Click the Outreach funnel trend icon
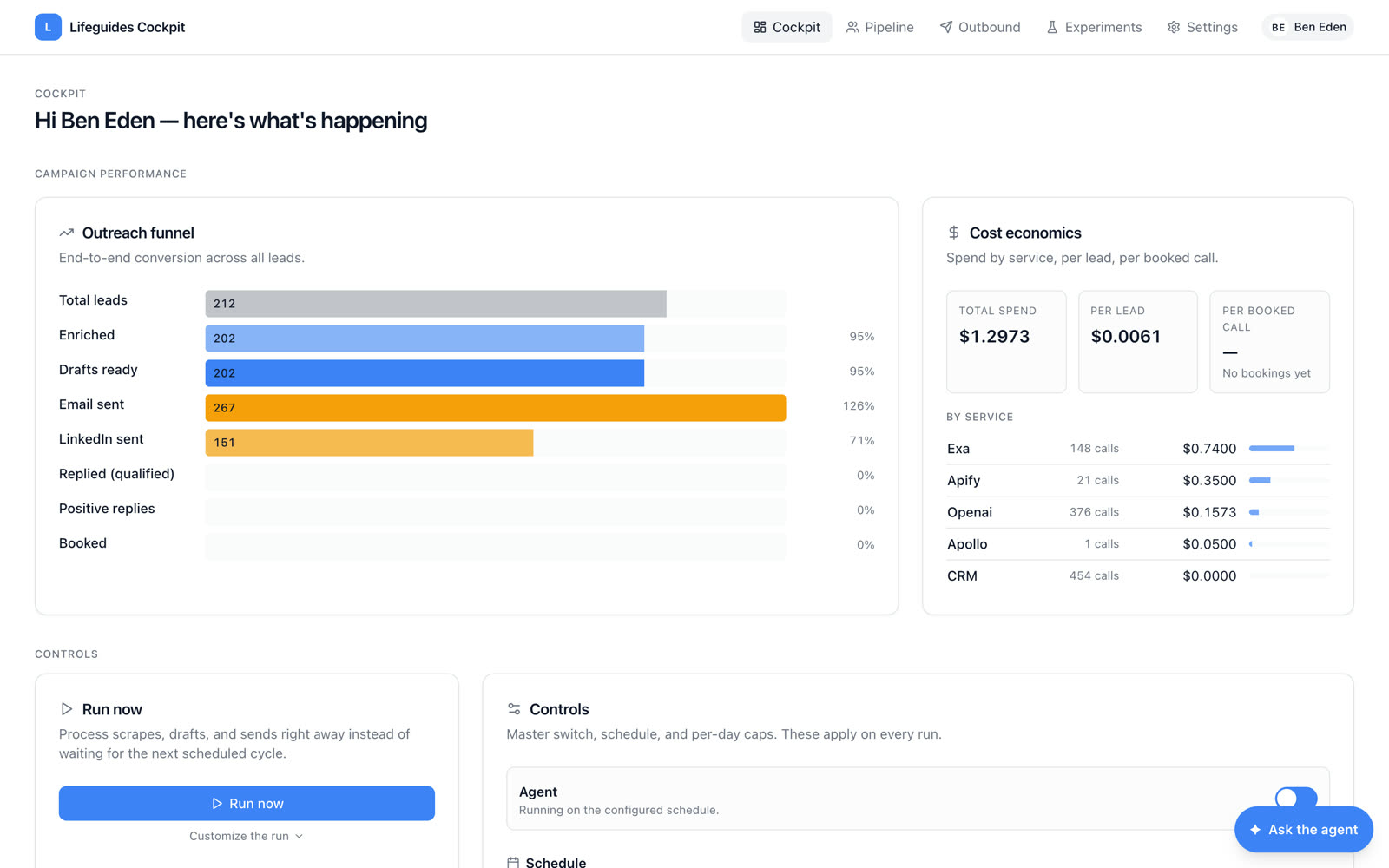The width and height of the screenshot is (1389, 868). point(67,233)
